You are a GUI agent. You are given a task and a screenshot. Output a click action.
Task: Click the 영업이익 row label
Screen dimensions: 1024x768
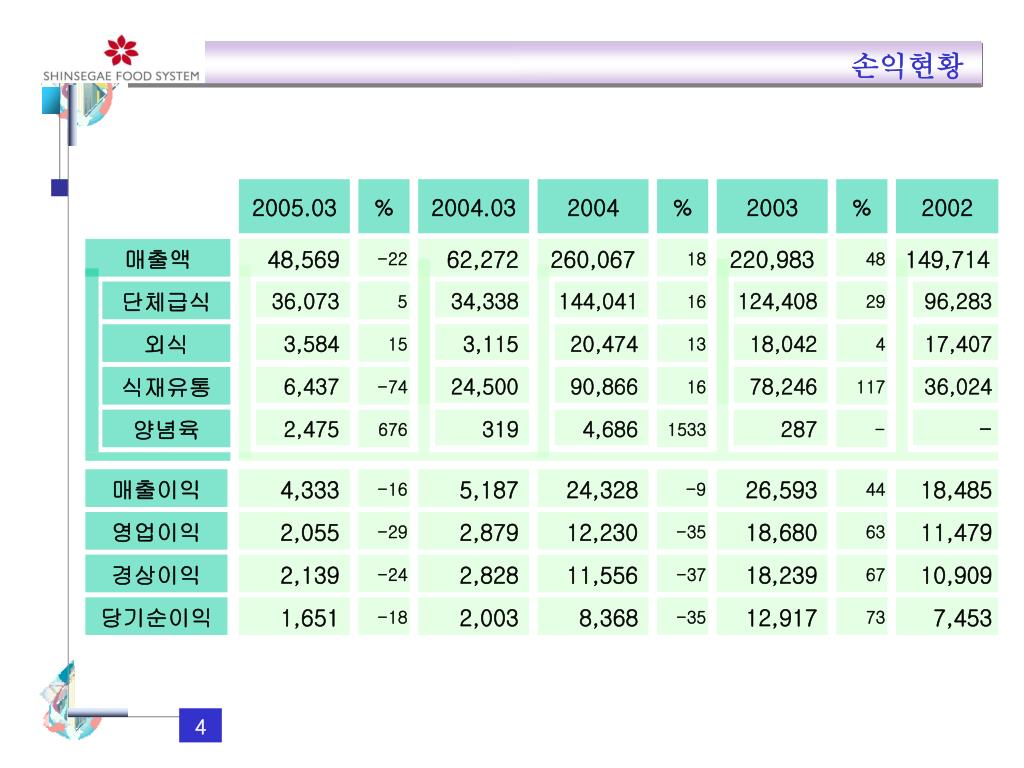[156, 532]
